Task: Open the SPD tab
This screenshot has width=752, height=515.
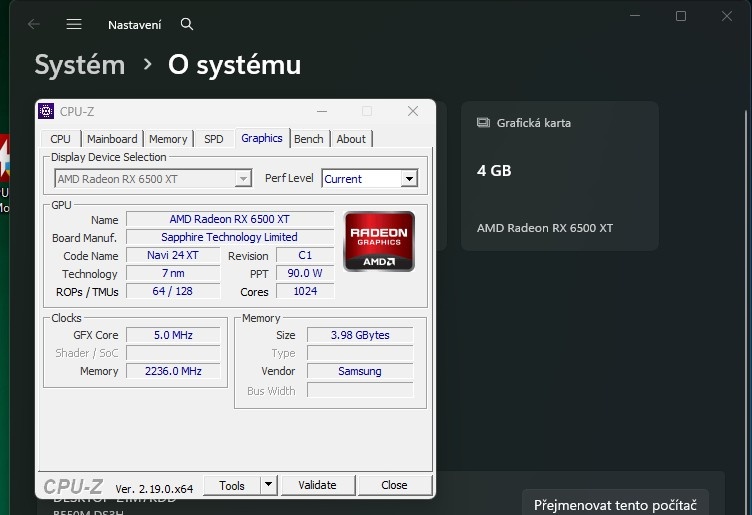Action: point(213,139)
